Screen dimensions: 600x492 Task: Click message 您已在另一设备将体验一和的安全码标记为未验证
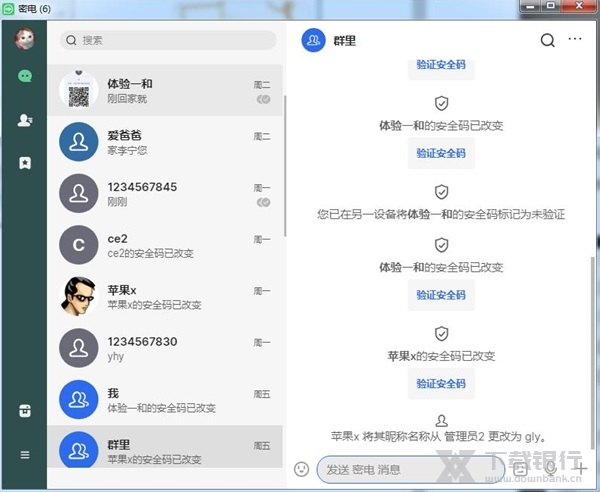tap(441, 214)
